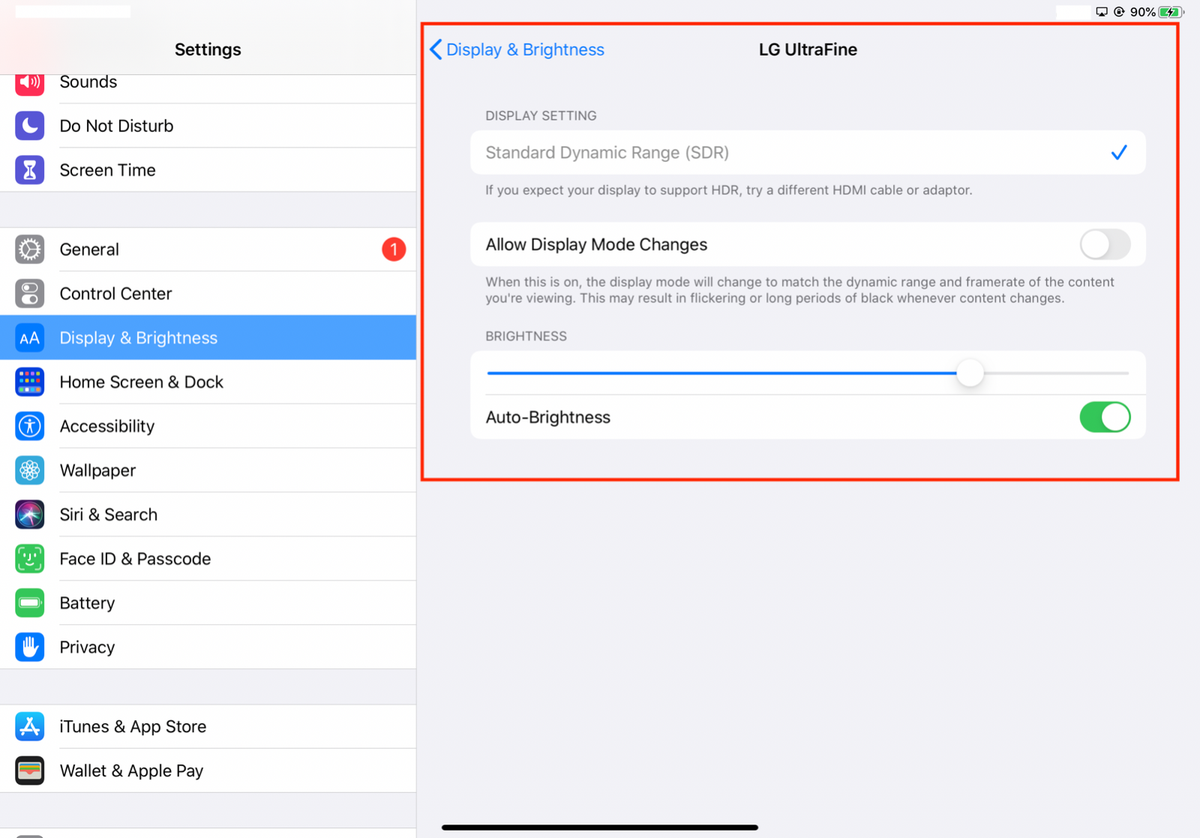Tap the Accessibility figure icon
Image resolution: width=1200 pixels, height=838 pixels.
(30, 426)
